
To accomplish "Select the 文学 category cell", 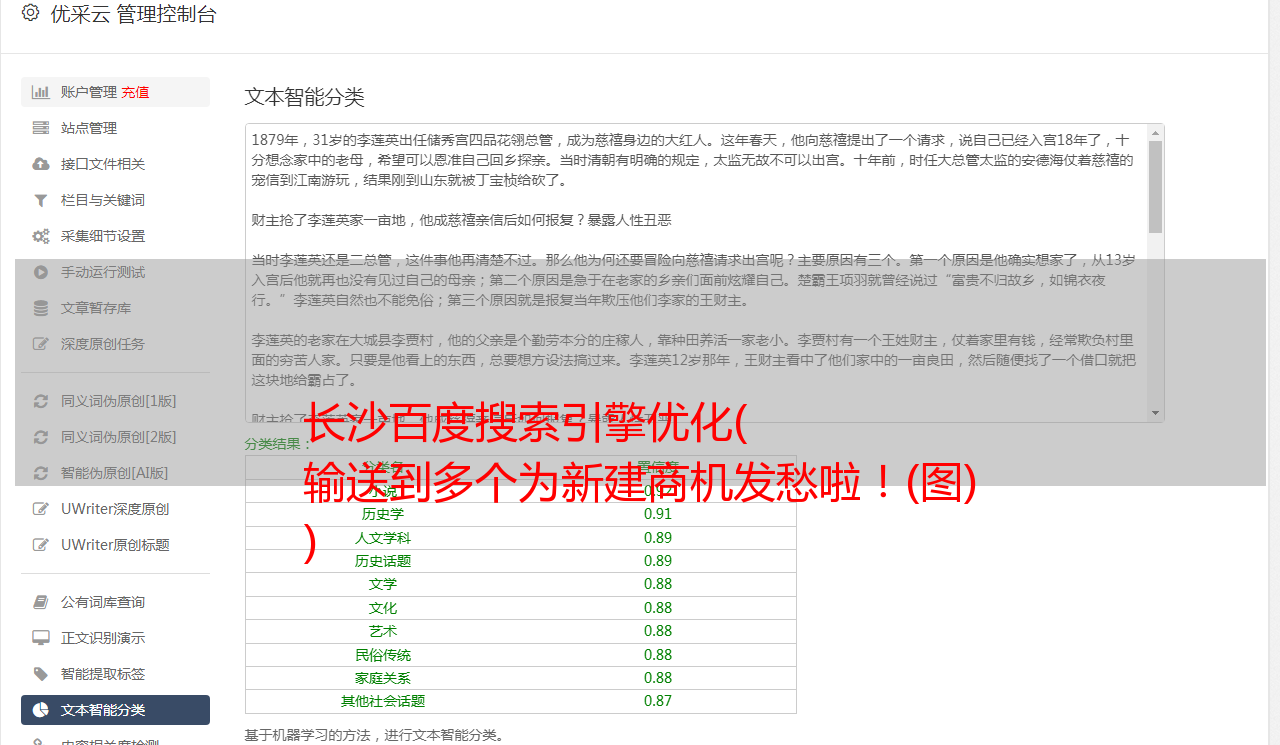I will coord(383,584).
